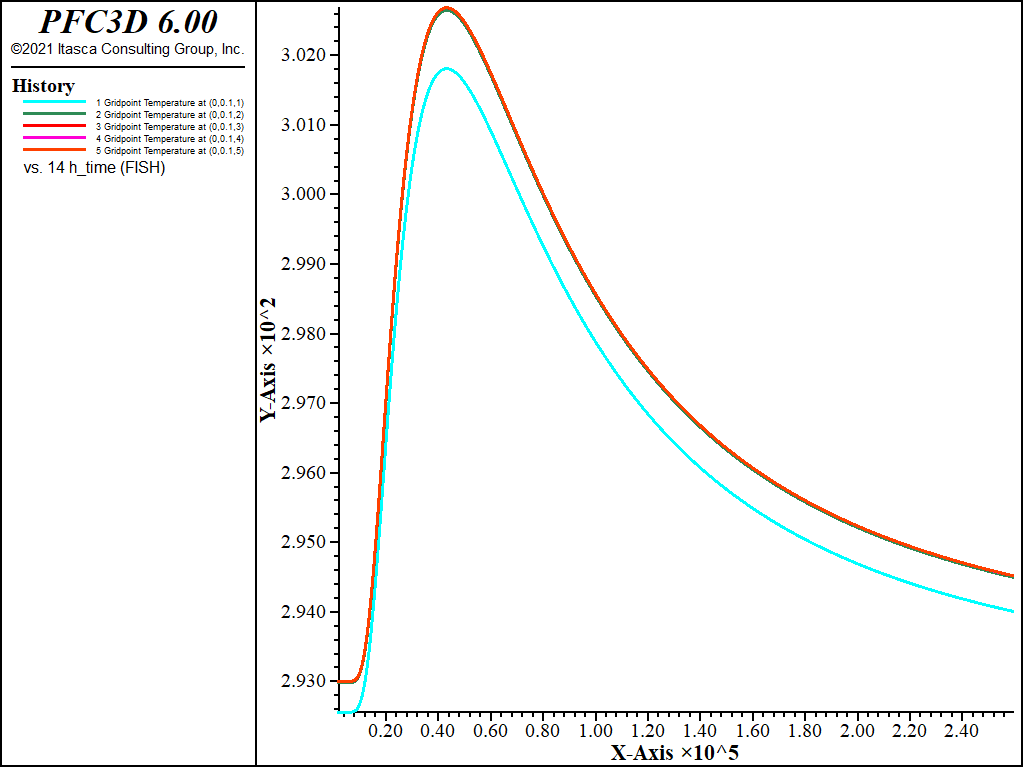Click the Y-Axis ×10^2 label
This screenshot has height=768, width=1024.
(268, 360)
